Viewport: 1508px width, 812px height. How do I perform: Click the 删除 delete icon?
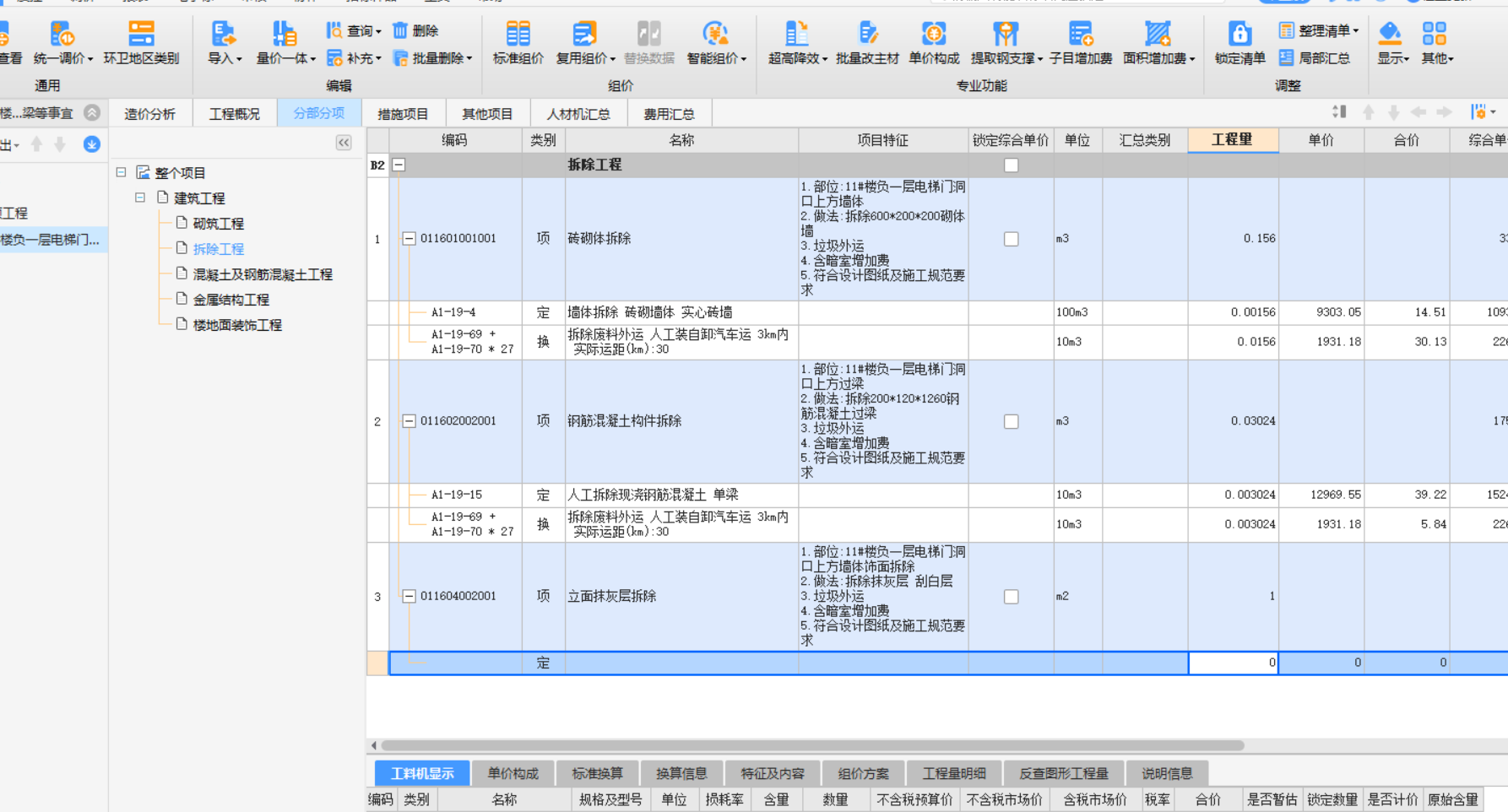[x=400, y=30]
